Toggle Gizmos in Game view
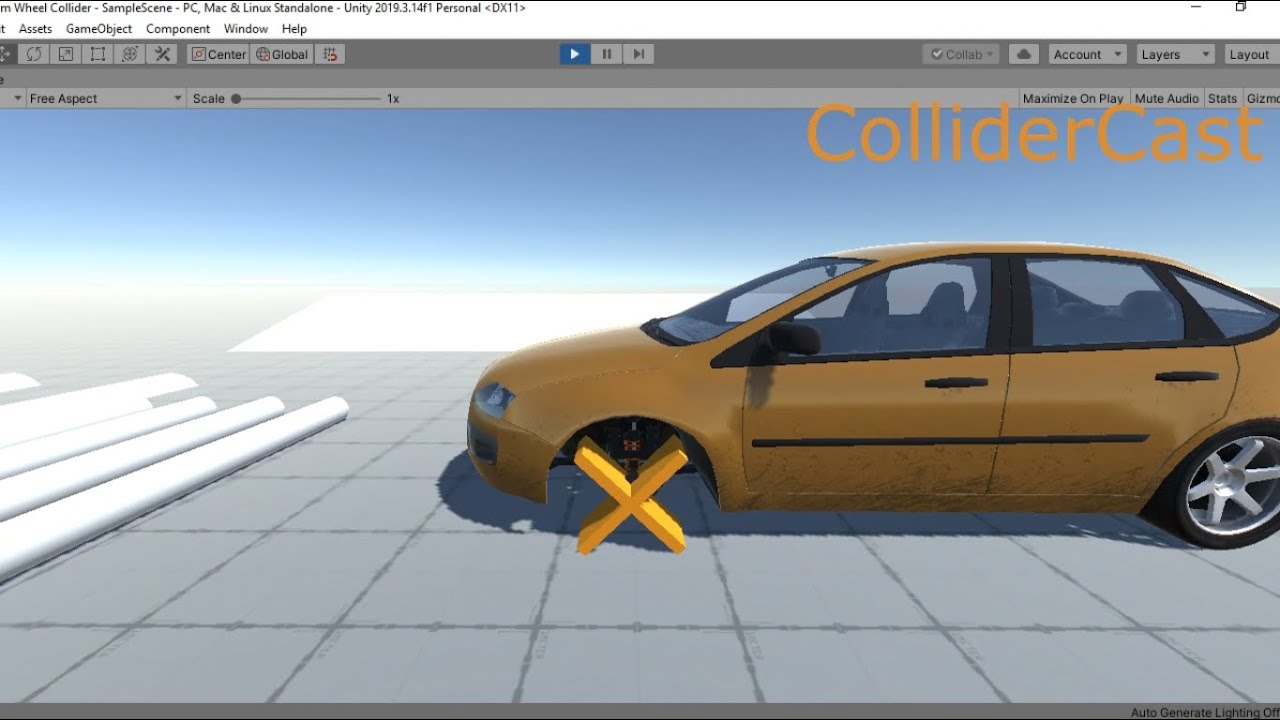The image size is (1280, 720). [1262, 98]
